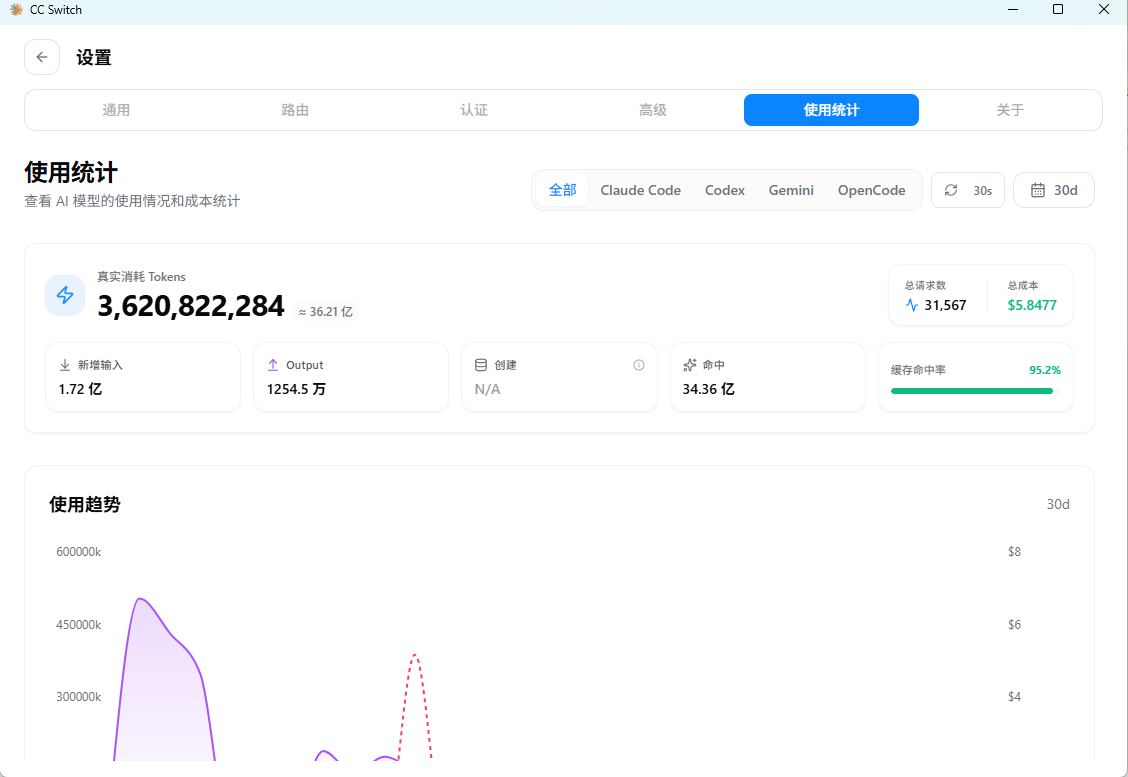Image resolution: width=1128 pixels, height=777 pixels.
Task: Click the pulse icon beside 31,567
Action: pos(911,305)
